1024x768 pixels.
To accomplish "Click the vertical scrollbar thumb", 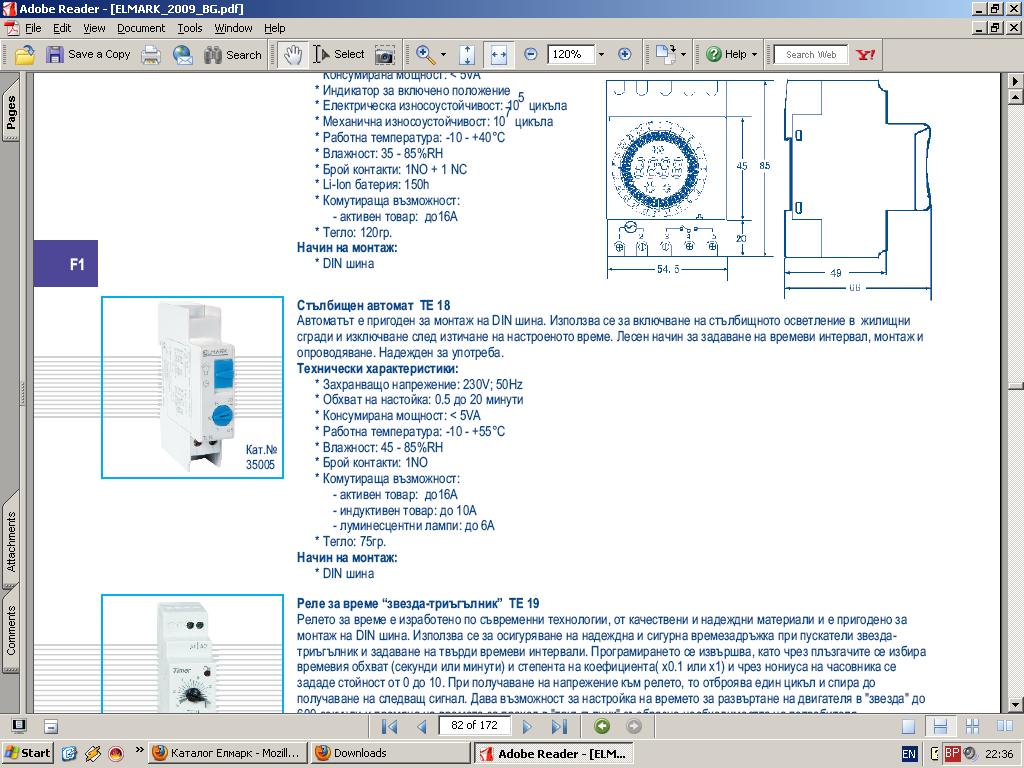I will (x=1016, y=386).
